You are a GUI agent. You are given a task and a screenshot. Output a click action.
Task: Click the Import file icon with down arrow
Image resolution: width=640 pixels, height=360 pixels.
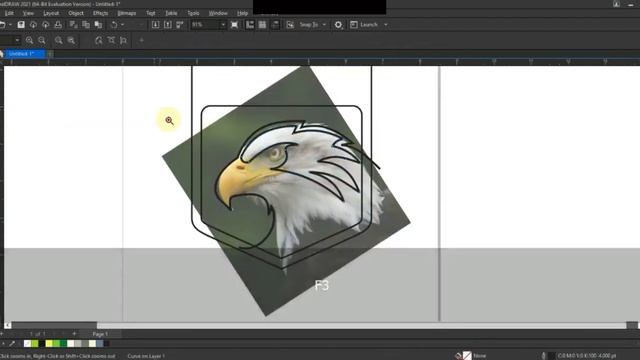(156, 25)
